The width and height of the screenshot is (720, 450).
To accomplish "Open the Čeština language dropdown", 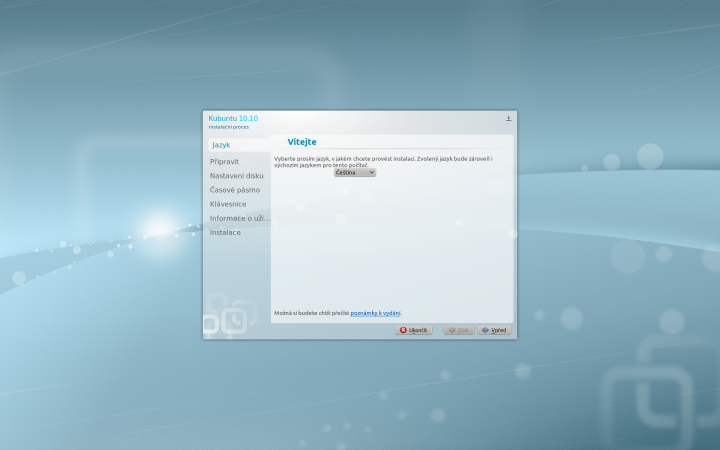I will (x=354, y=173).
